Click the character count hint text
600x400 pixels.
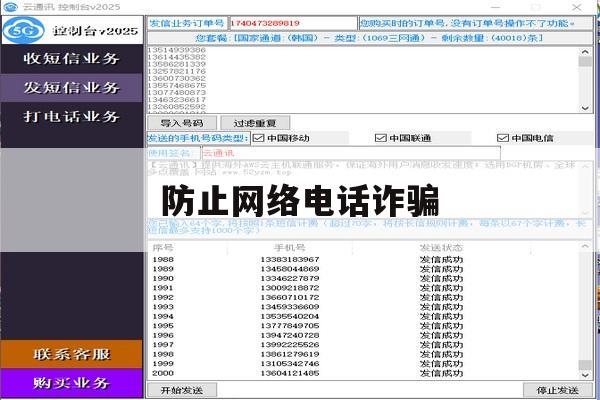367,227
